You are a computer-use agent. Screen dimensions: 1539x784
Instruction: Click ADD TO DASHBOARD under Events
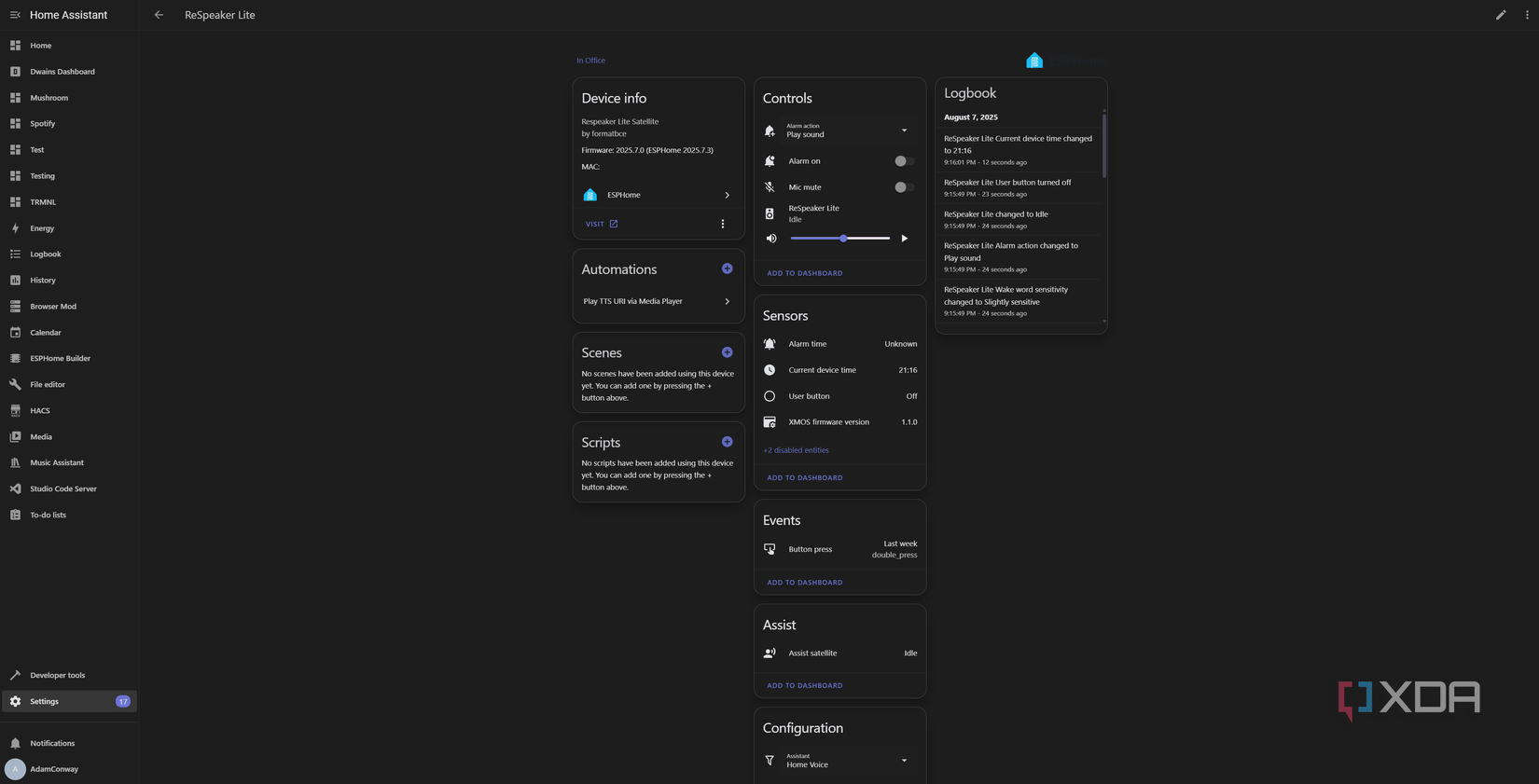(805, 583)
